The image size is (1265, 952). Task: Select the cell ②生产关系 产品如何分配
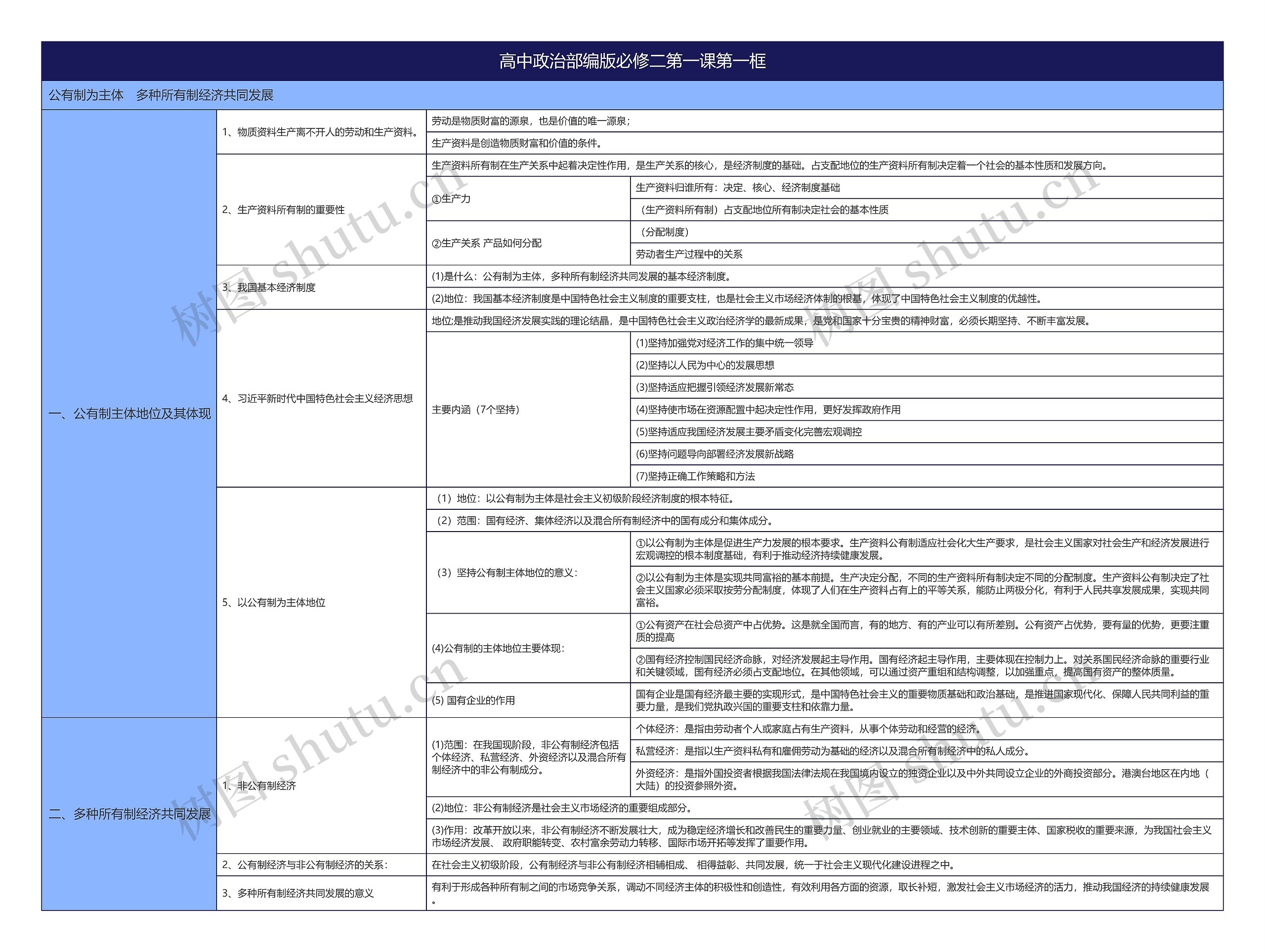(x=528, y=243)
